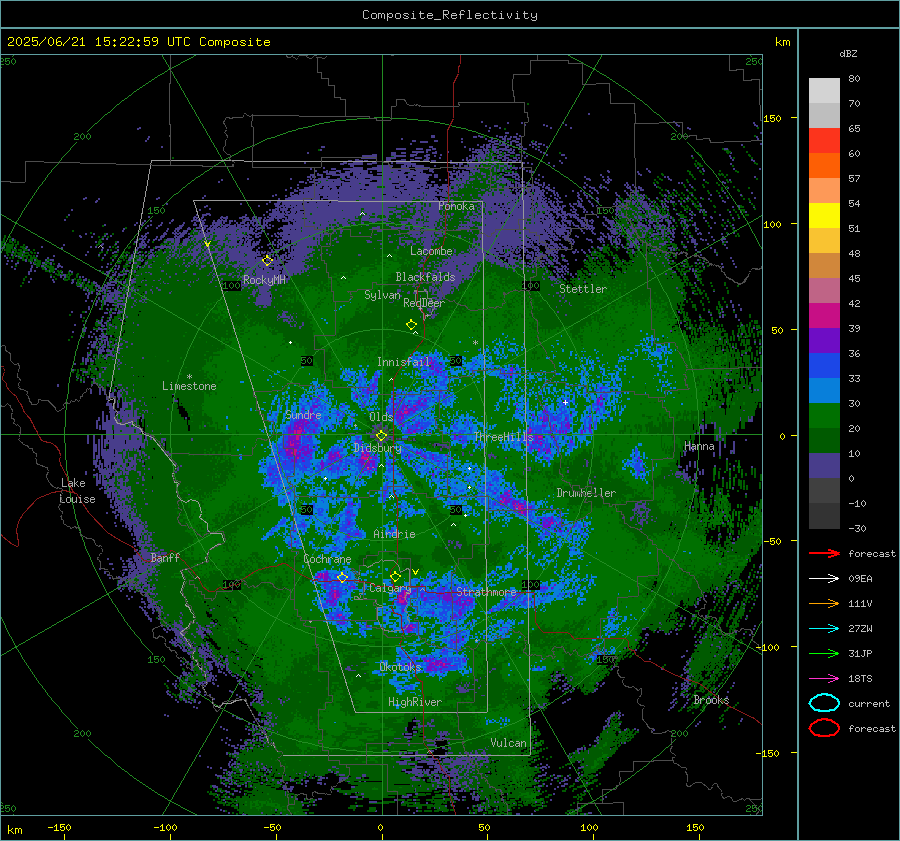Screen dimensions: 900x841
Task: Click the RedDeer city label
Action: pos(424,303)
